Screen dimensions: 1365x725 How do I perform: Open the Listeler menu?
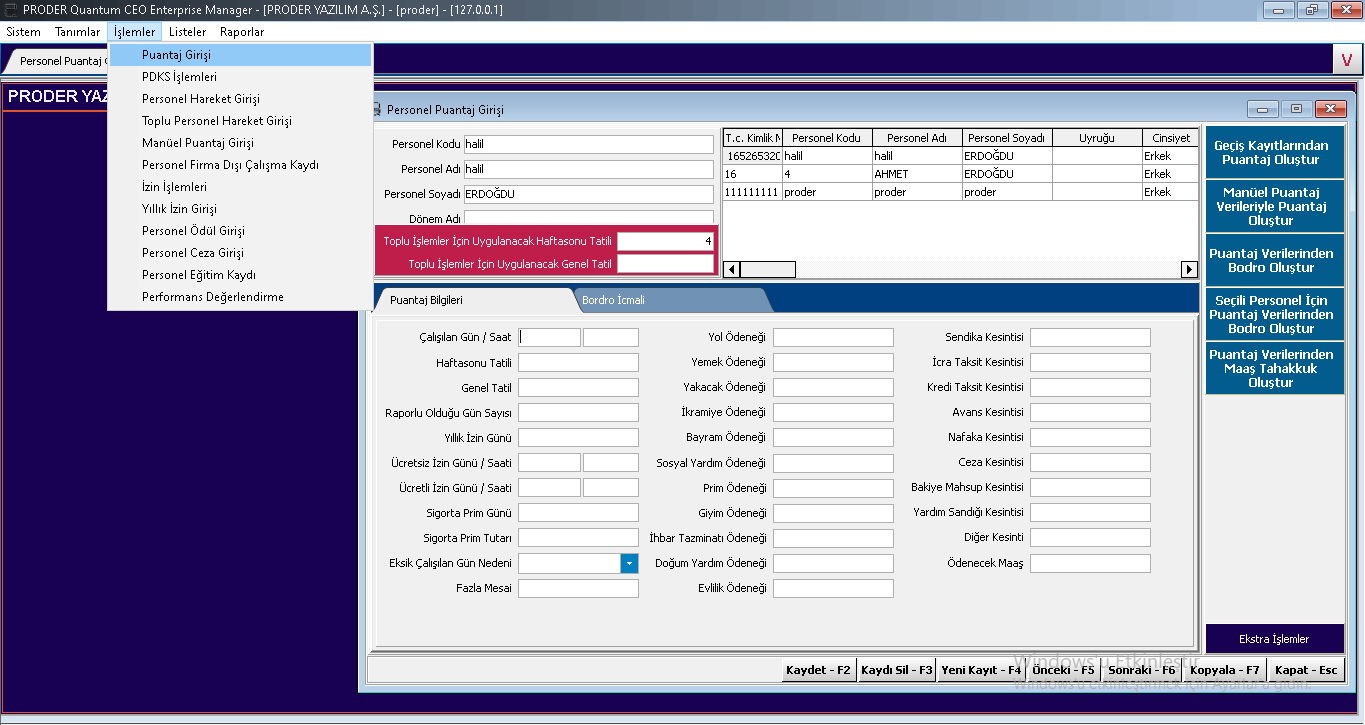[x=187, y=32]
